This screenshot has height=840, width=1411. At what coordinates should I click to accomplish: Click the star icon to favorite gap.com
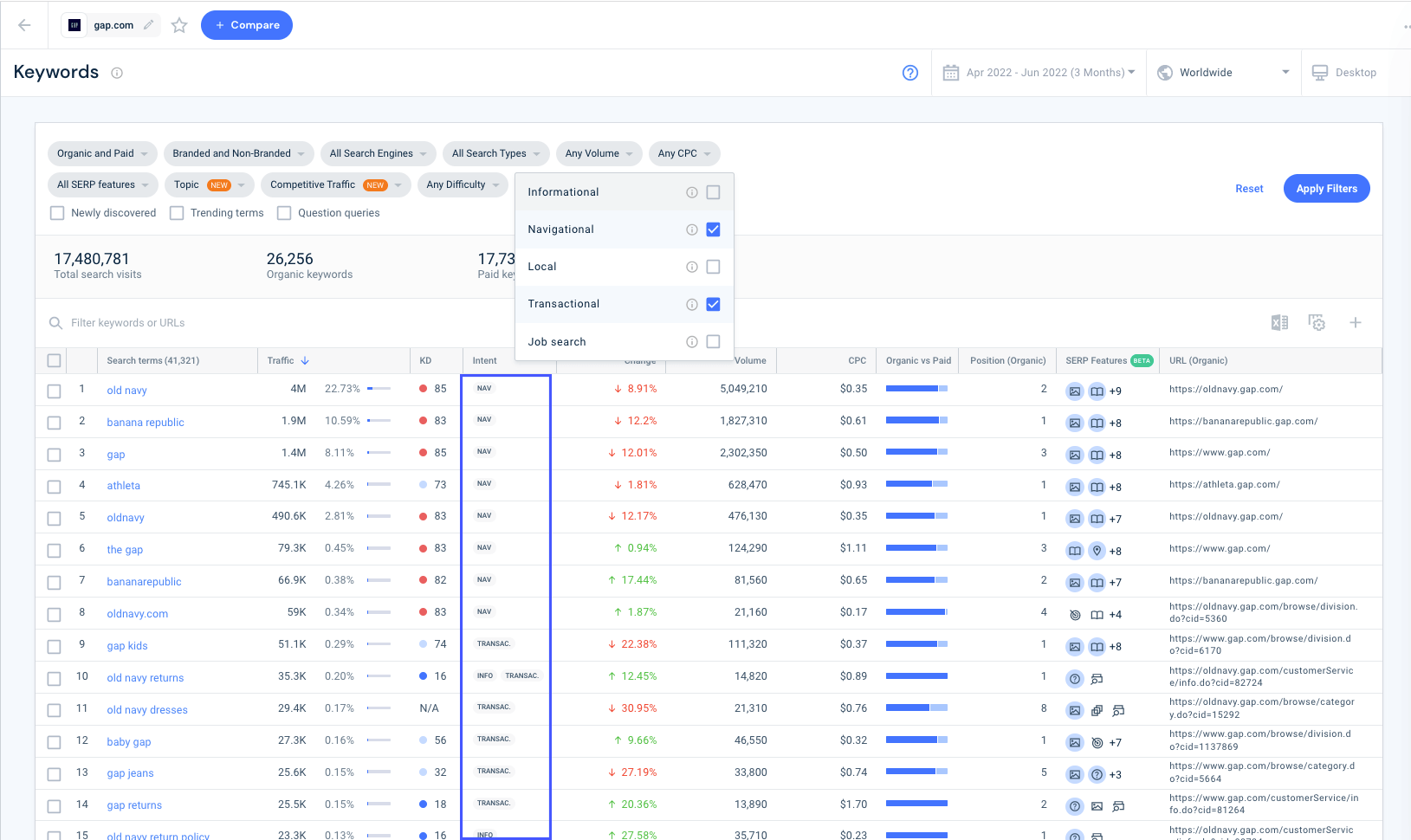coord(179,25)
